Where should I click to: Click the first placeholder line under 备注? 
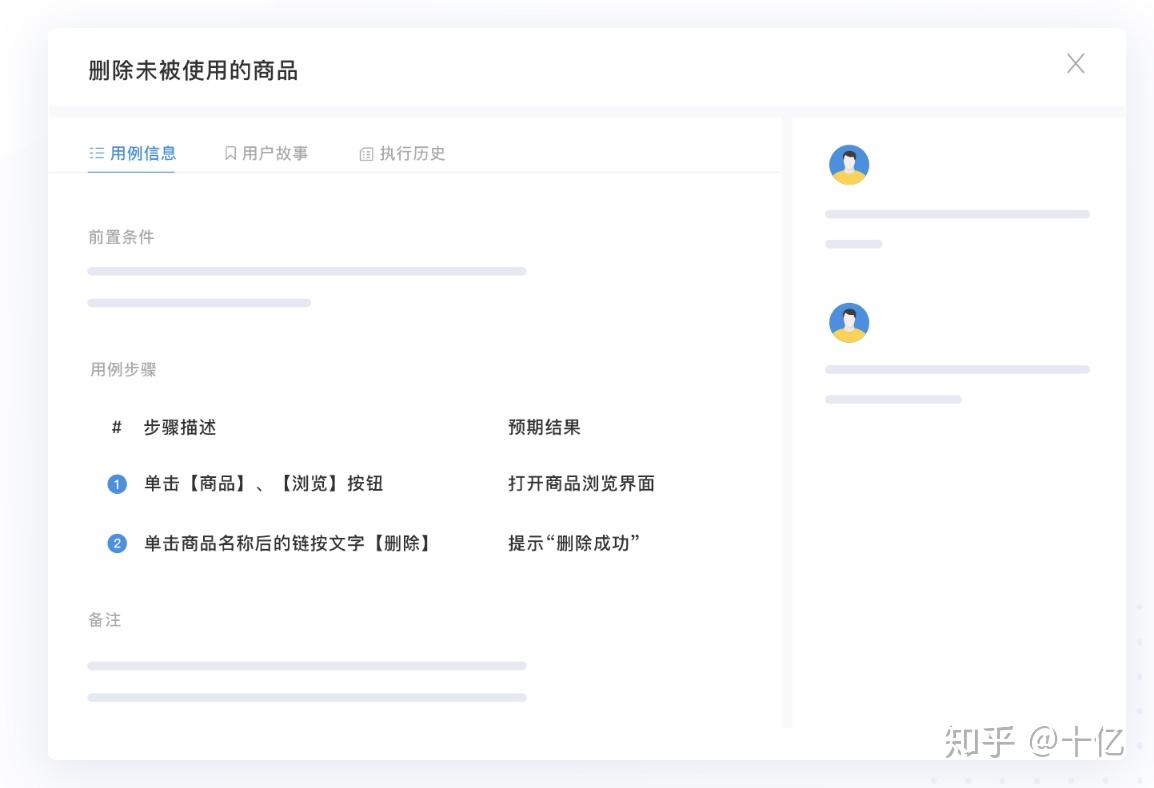click(307, 664)
